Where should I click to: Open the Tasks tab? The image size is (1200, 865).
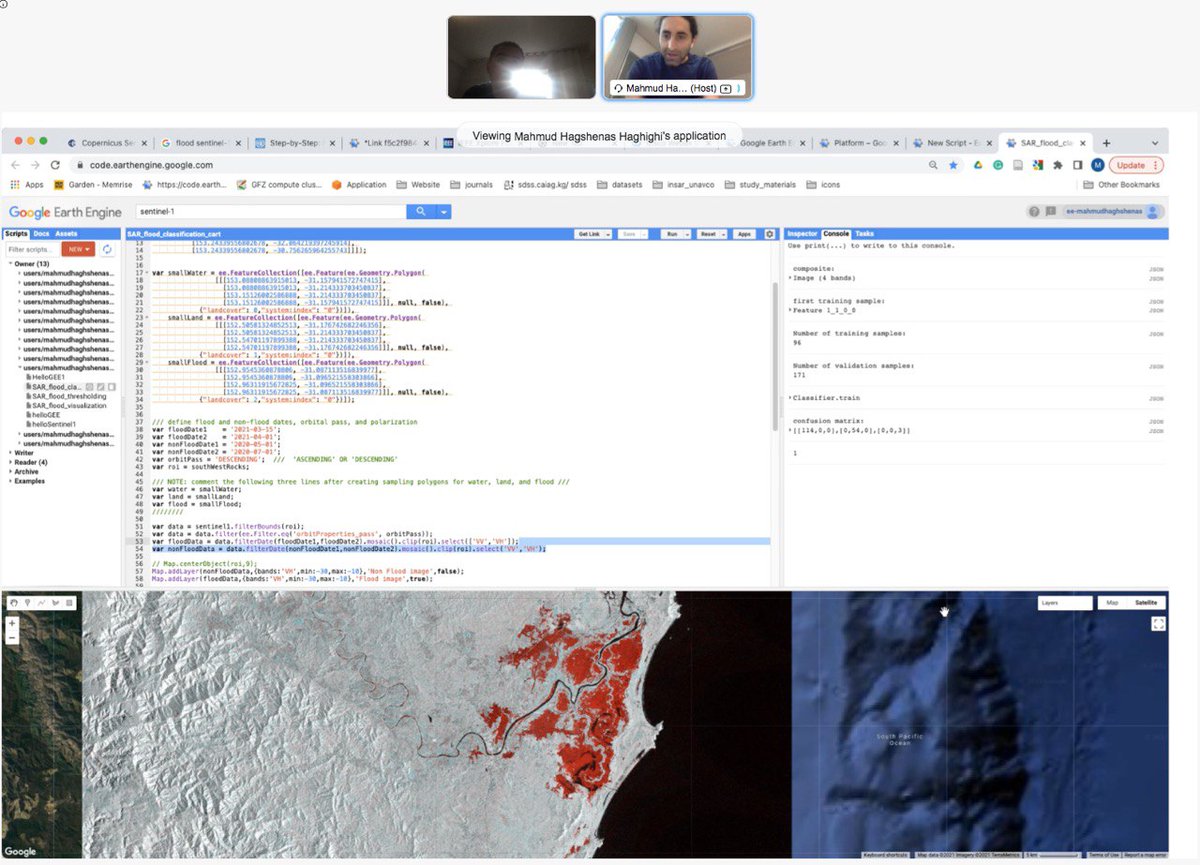(864, 233)
